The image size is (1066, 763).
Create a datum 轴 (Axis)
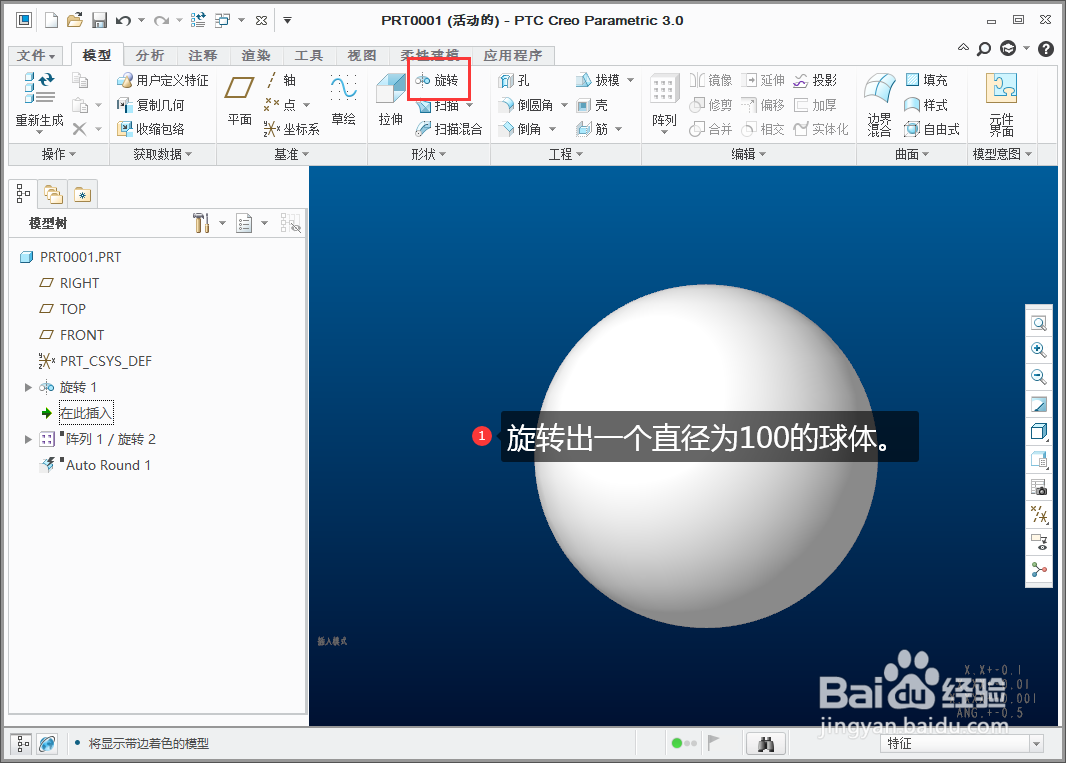pos(281,80)
